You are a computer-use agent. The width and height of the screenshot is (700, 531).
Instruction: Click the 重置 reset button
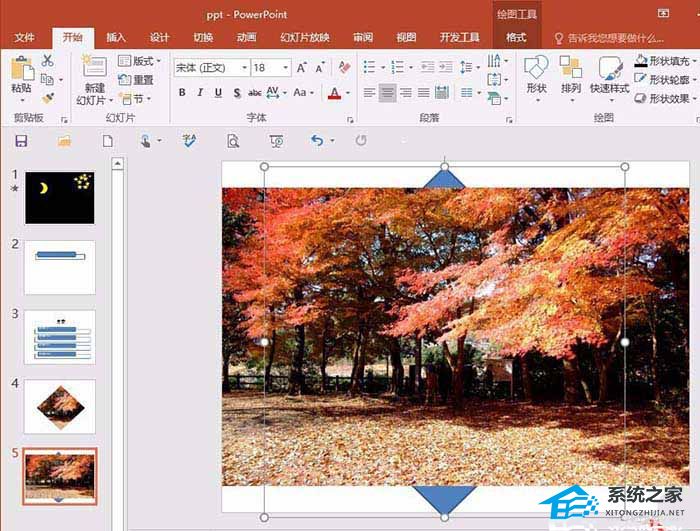click(136, 80)
